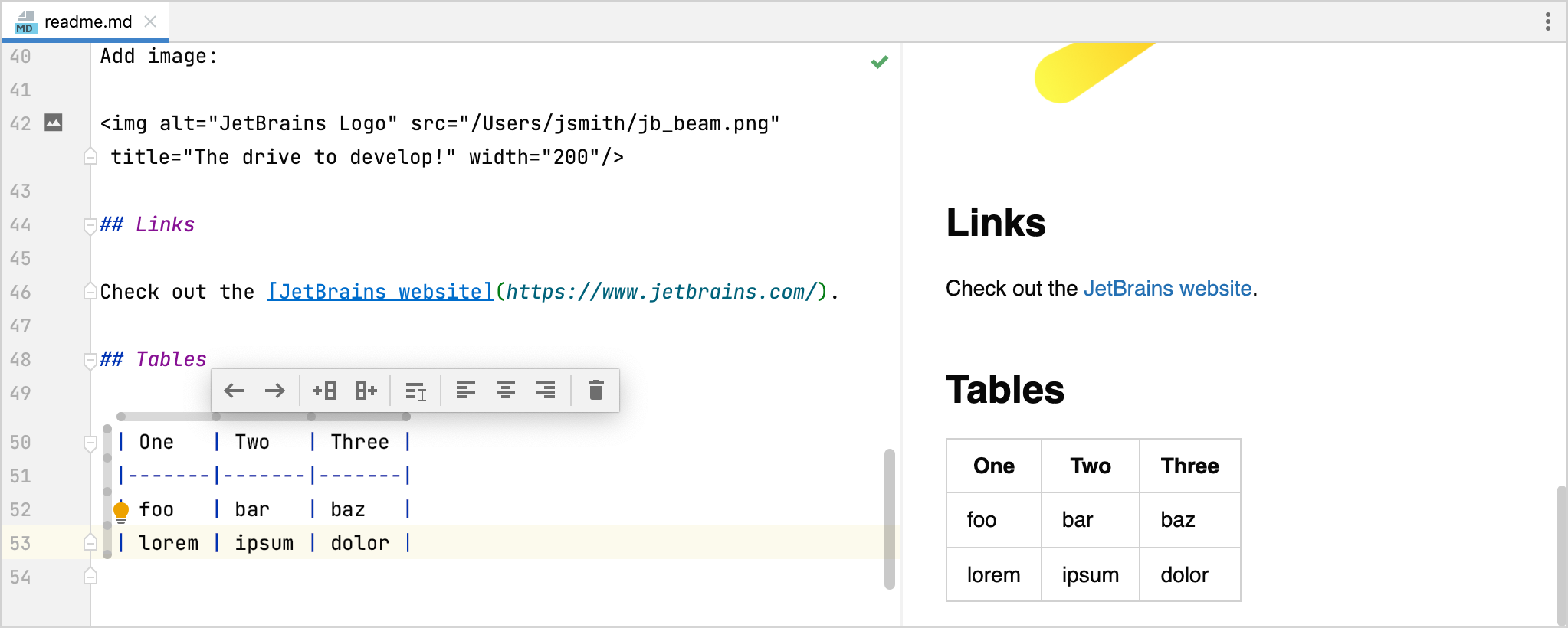
Task: Click the img alt="JetBrains Logo" tag line
Action: tap(440, 123)
